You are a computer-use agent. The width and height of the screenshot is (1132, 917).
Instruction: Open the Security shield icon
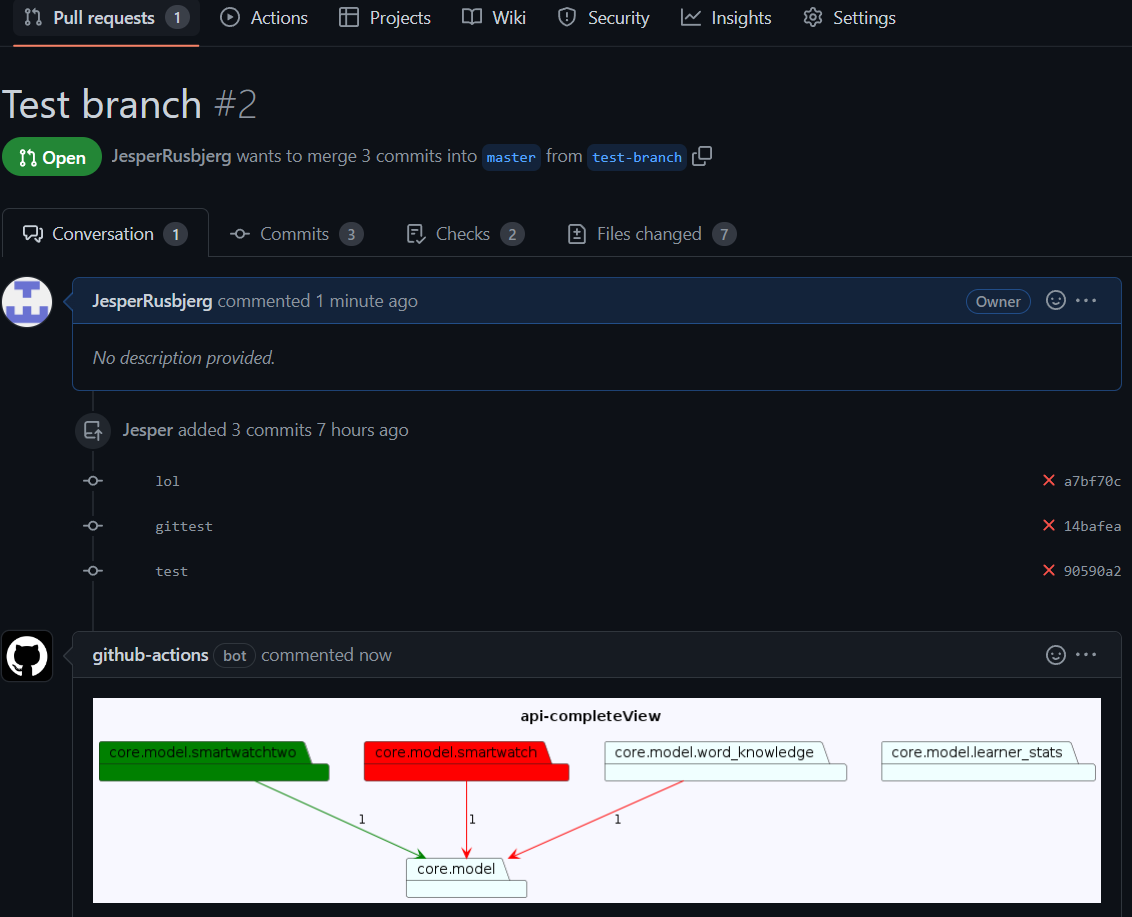(567, 17)
